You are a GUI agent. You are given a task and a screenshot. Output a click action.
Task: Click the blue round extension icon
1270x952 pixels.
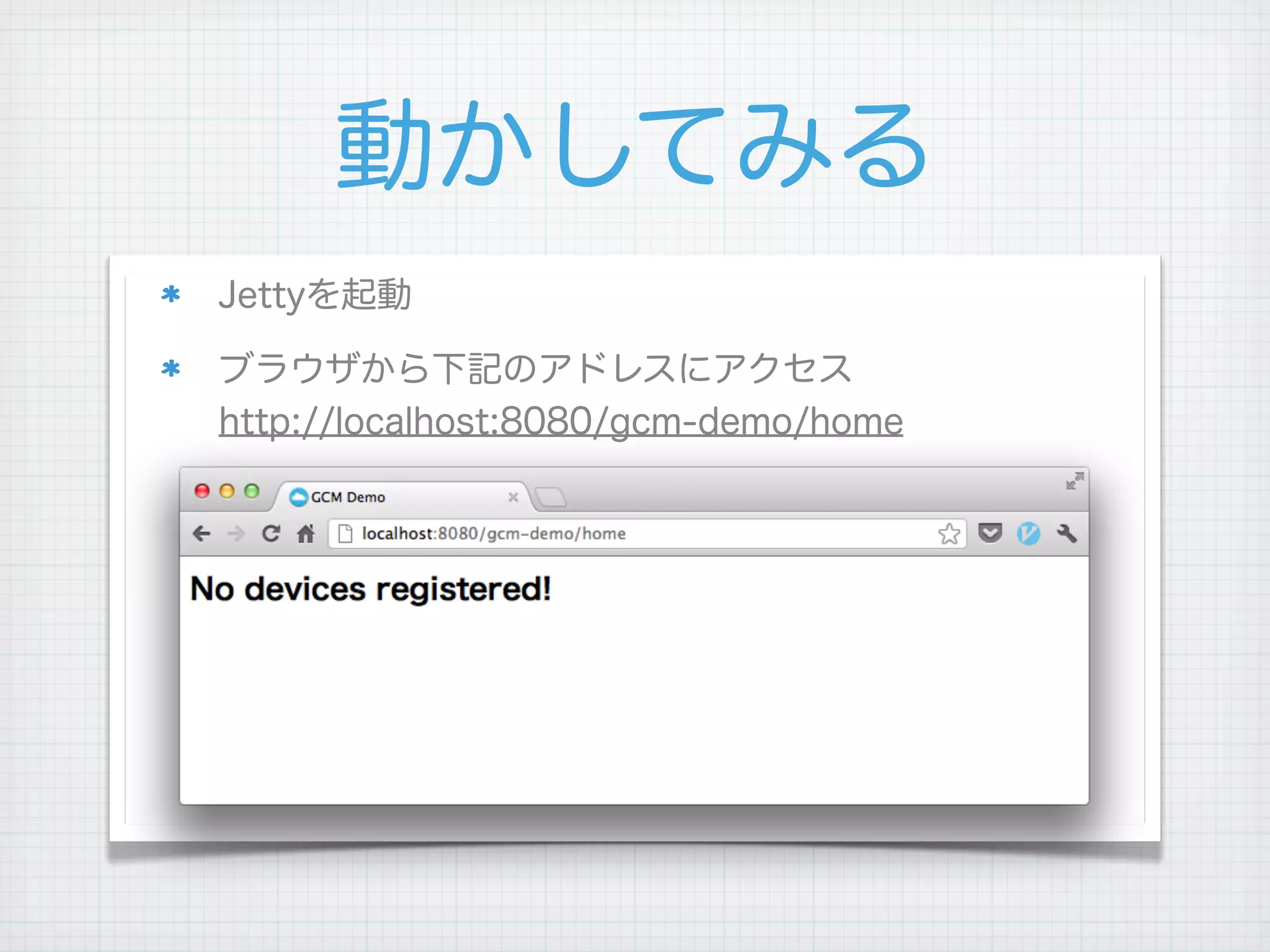tap(1028, 534)
